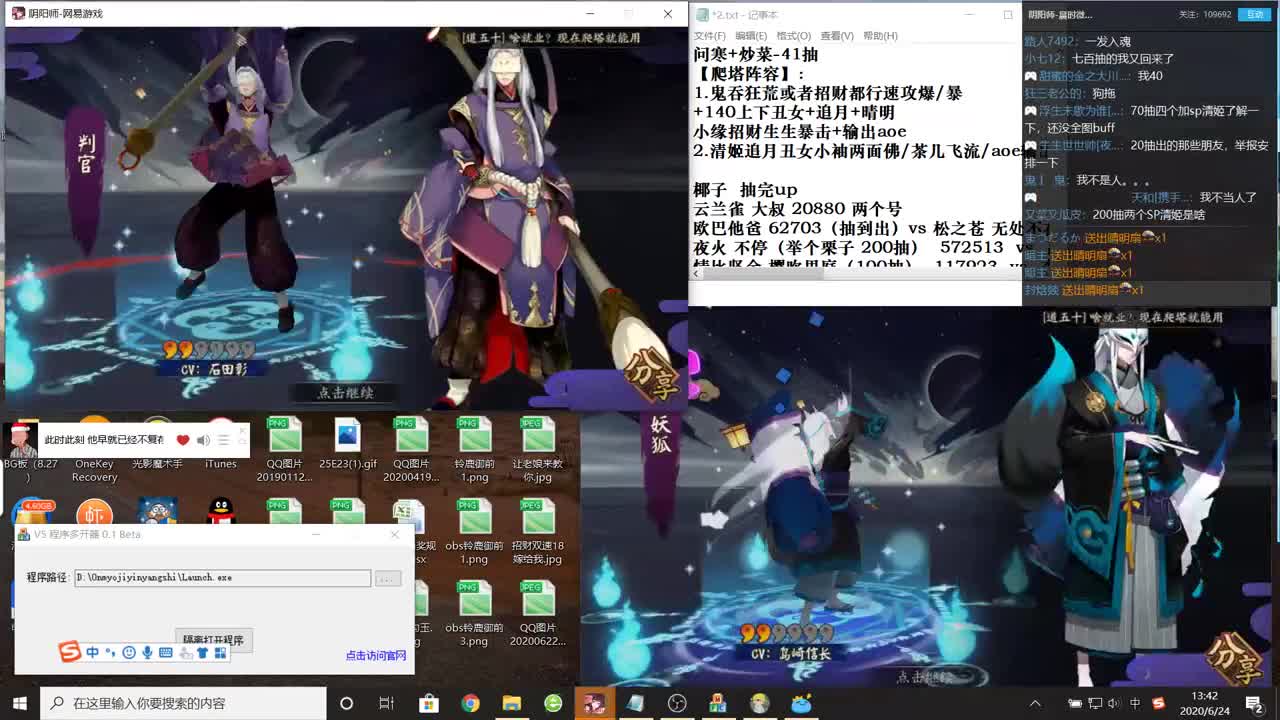The height and width of the screenshot is (720, 1280).
Task: Click the red heart icon in music widget
Action: [183, 440]
